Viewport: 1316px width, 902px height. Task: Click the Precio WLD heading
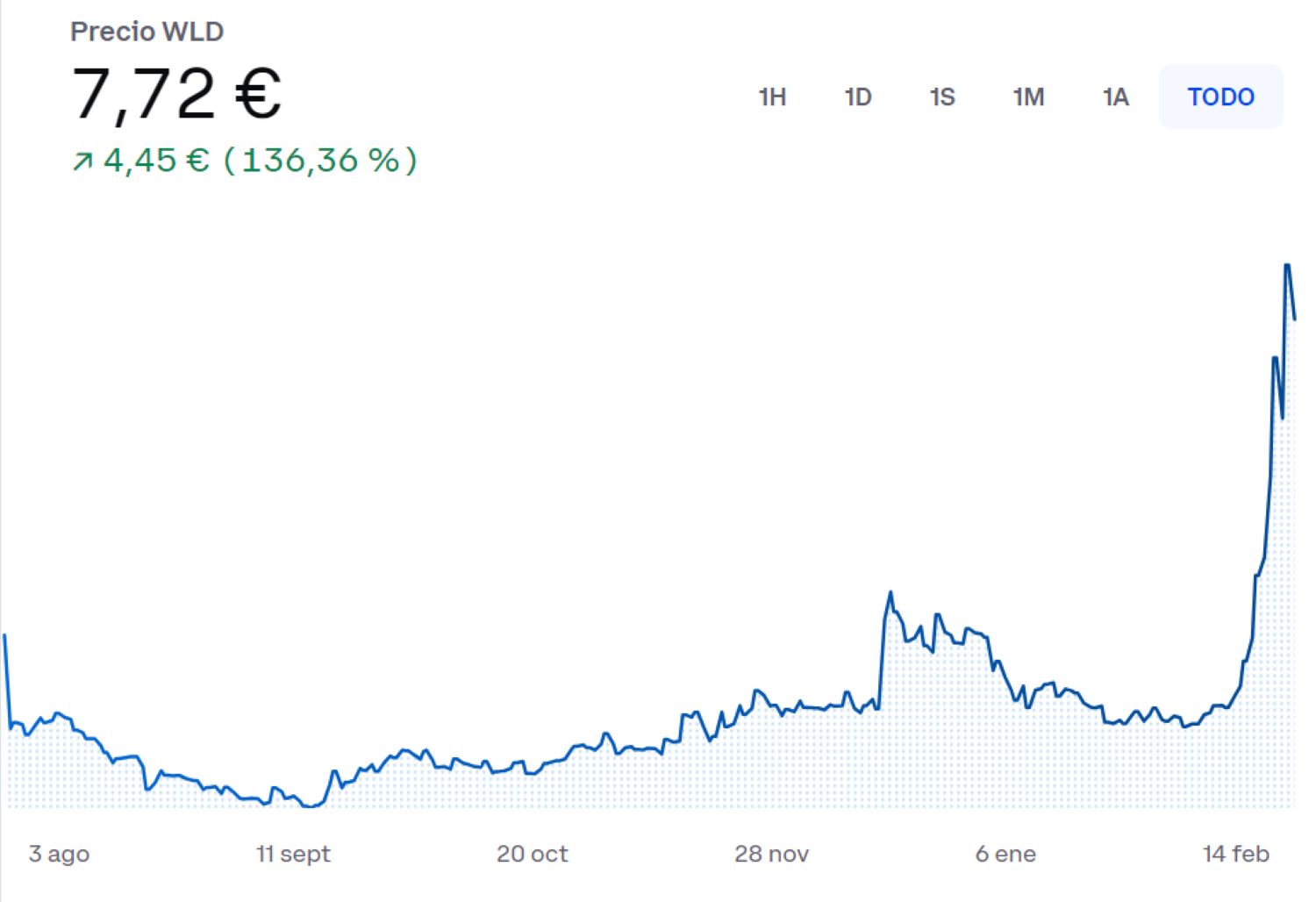coord(147,32)
